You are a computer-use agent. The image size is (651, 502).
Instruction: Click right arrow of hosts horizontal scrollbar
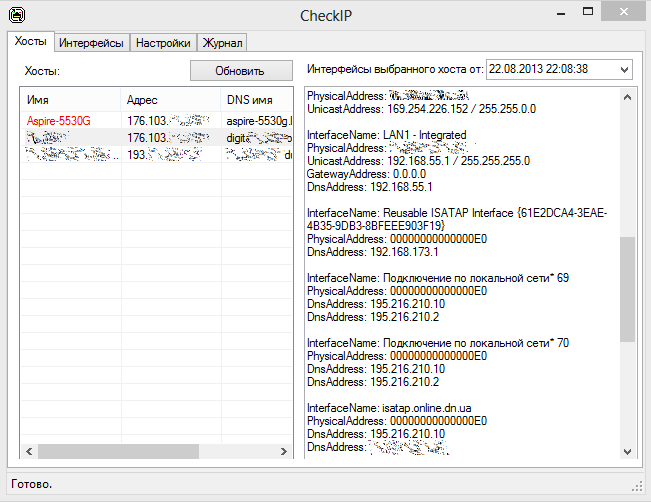click(x=284, y=451)
